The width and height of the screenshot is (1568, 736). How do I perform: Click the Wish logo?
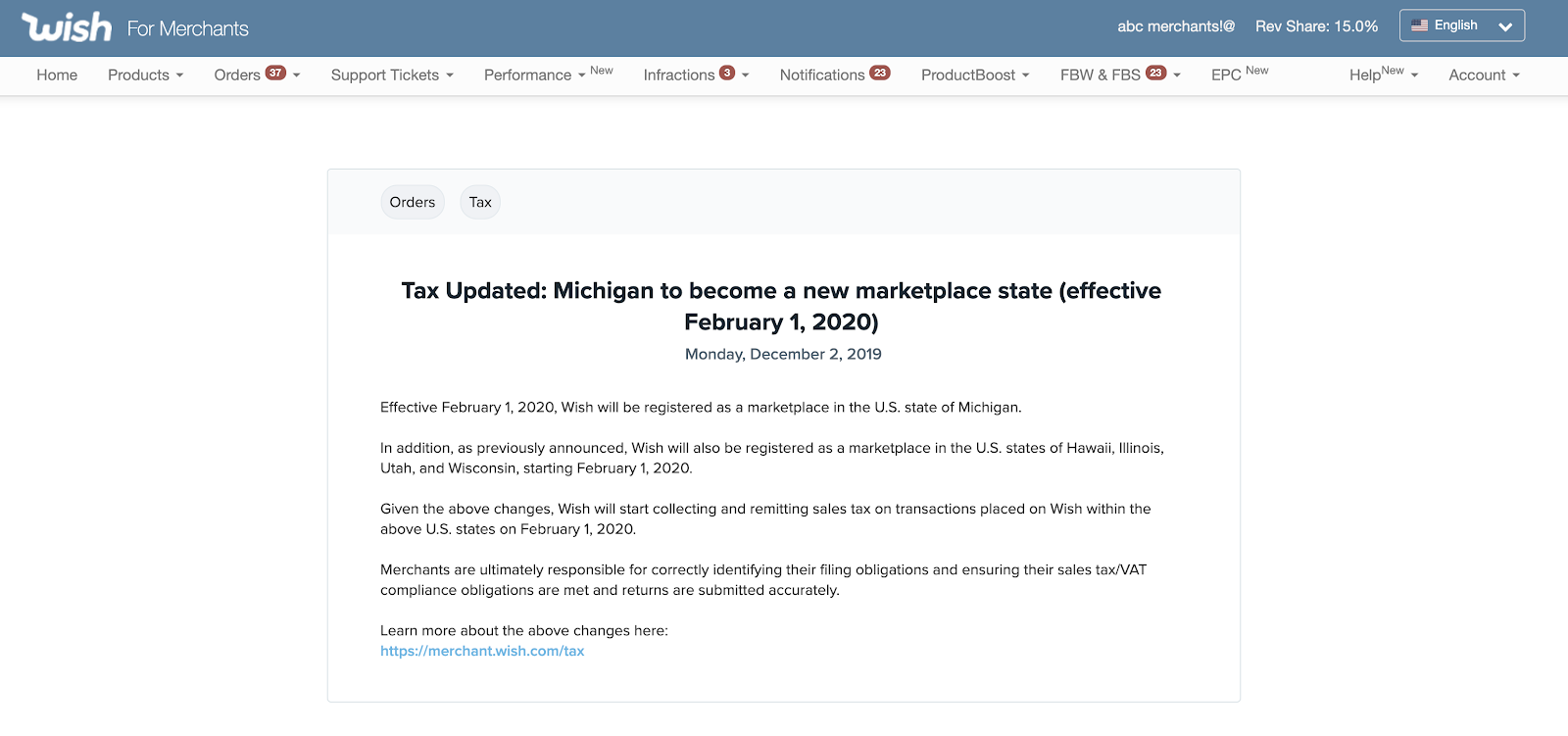point(67,27)
